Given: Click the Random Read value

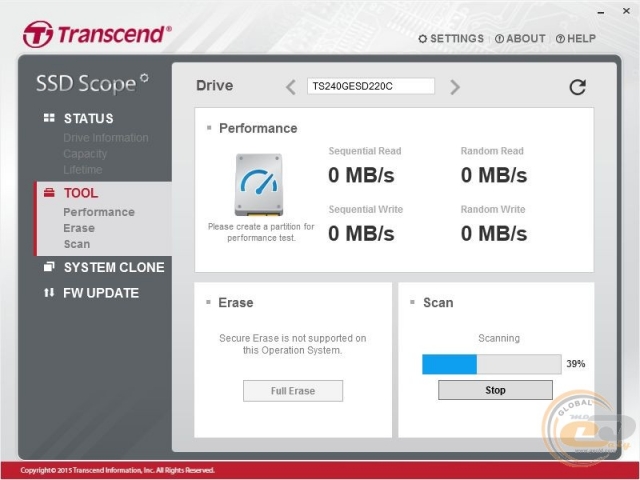Looking at the screenshot, I should tap(494, 176).
